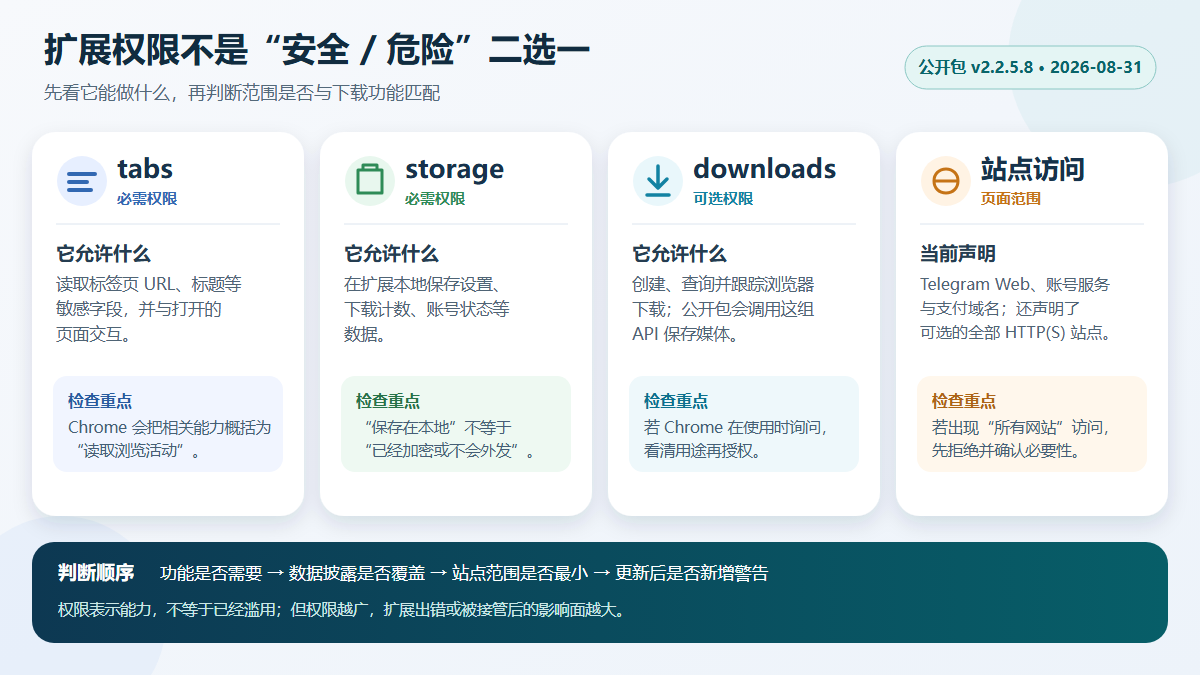
Task: Click the 检查重点 box in 站点访问 card
Action: (1032, 424)
